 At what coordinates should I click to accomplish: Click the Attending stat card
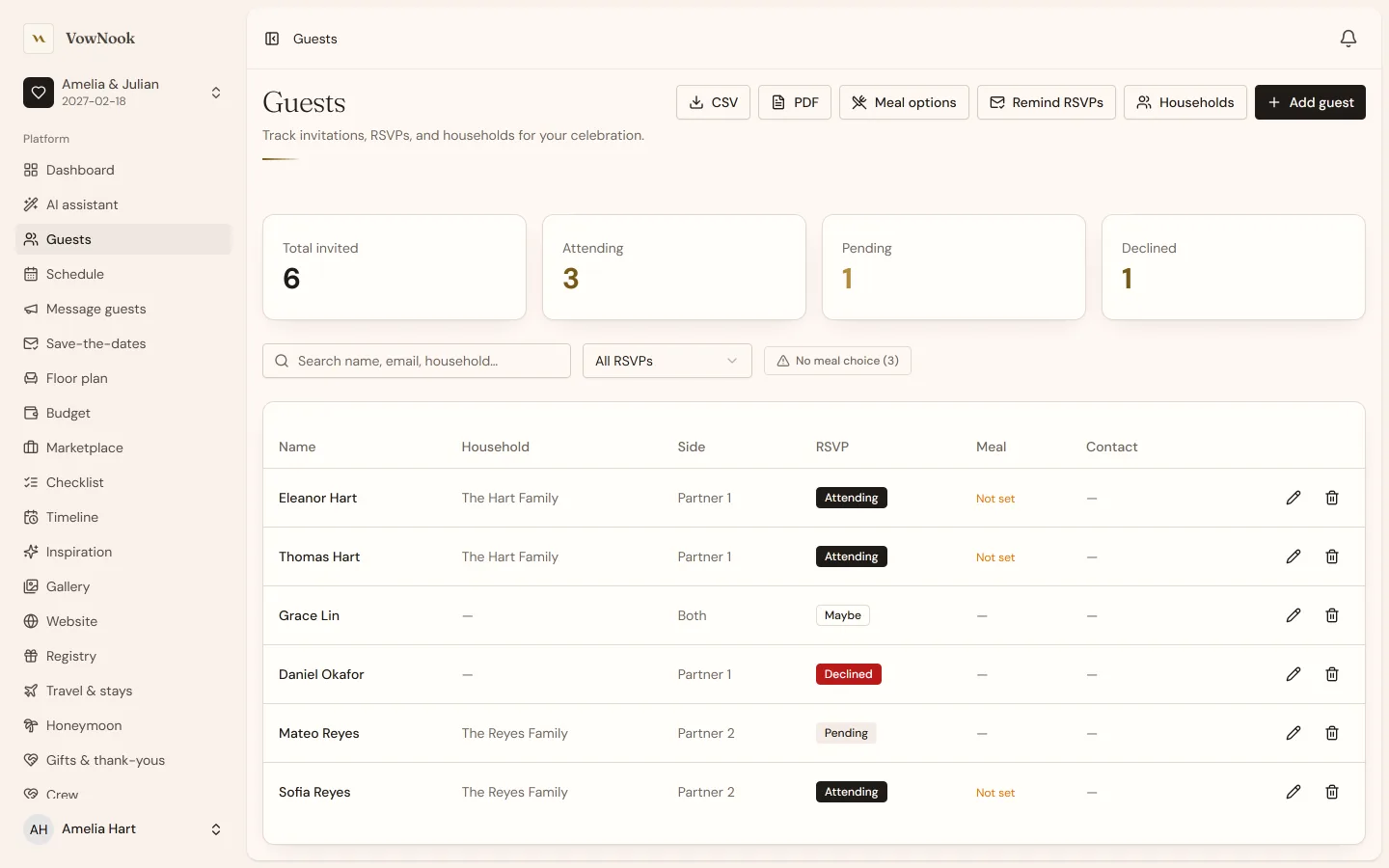pos(674,267)
